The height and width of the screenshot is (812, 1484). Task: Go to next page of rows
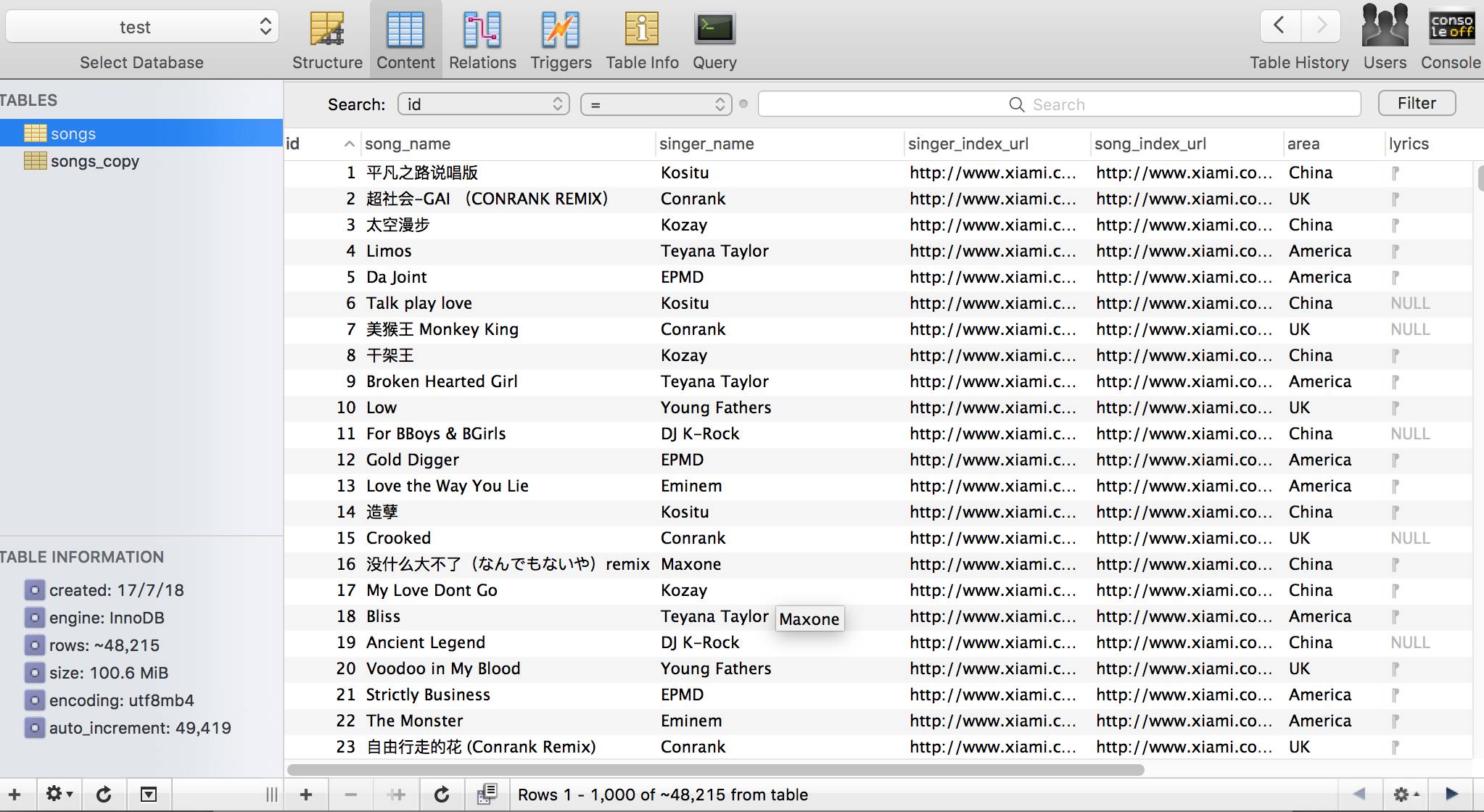click(x=1451, y=794)
